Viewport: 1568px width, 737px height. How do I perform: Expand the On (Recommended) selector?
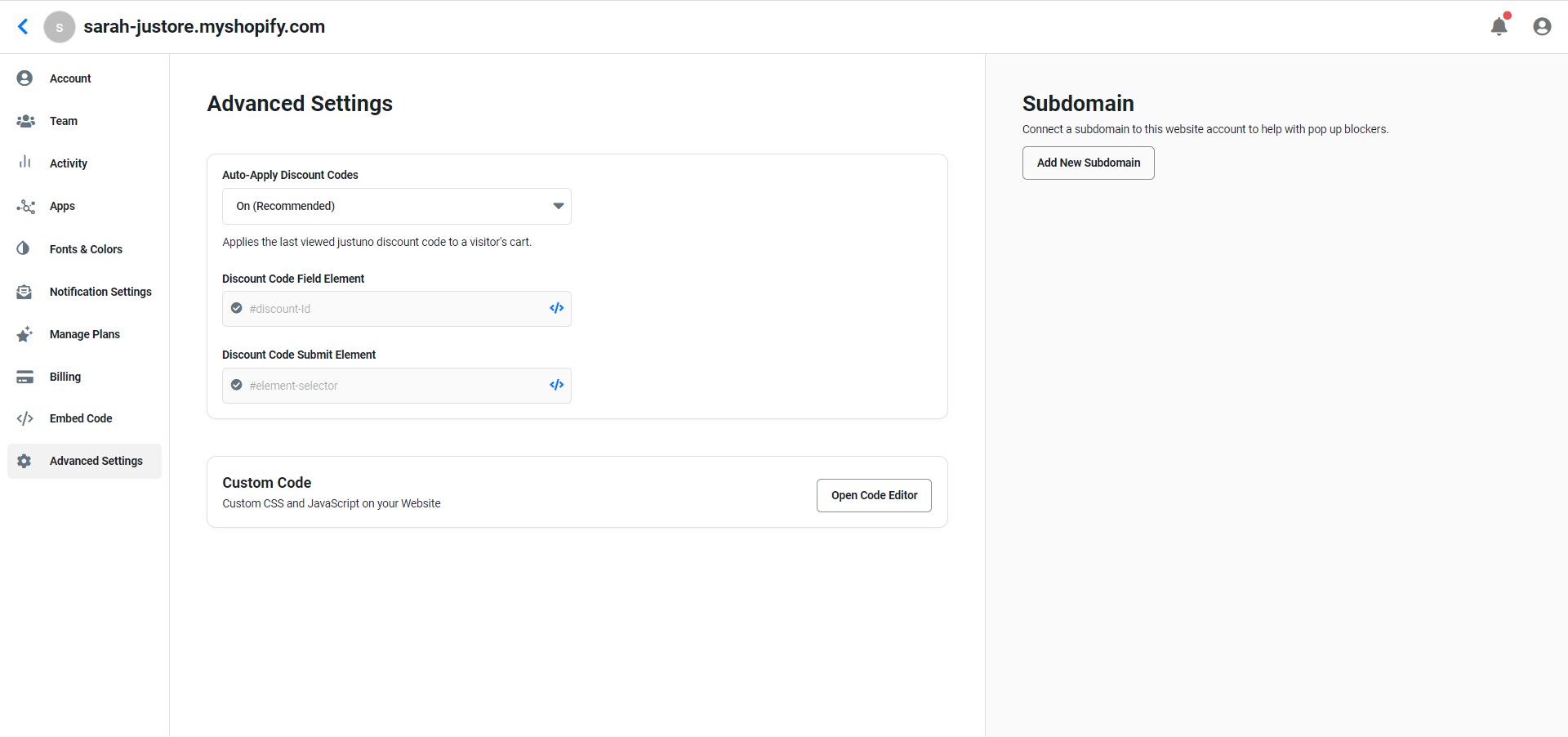coord(397,206)
